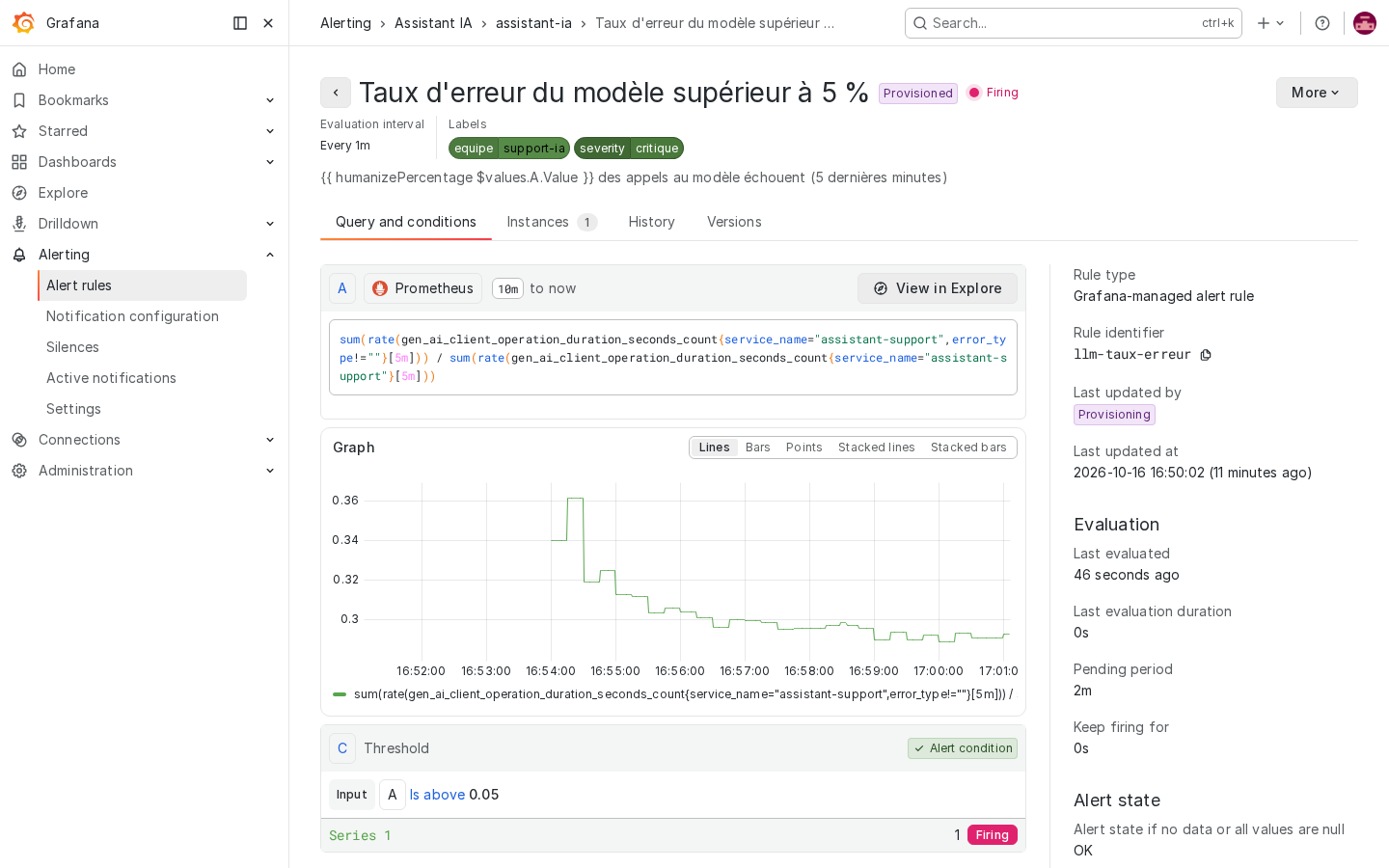
Task: Collapse the Alerting section chevron
Action: [270, 255]
